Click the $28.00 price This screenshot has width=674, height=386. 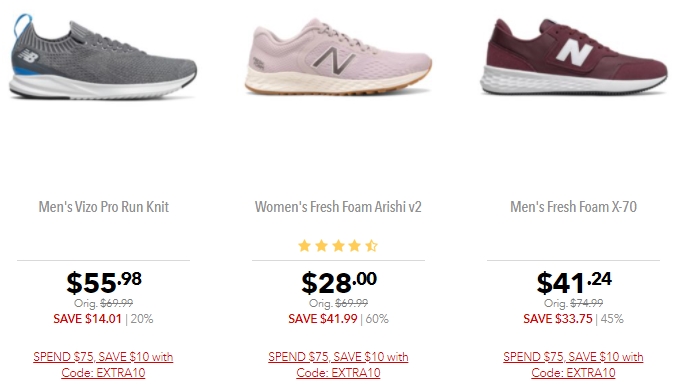coord(339,282)
